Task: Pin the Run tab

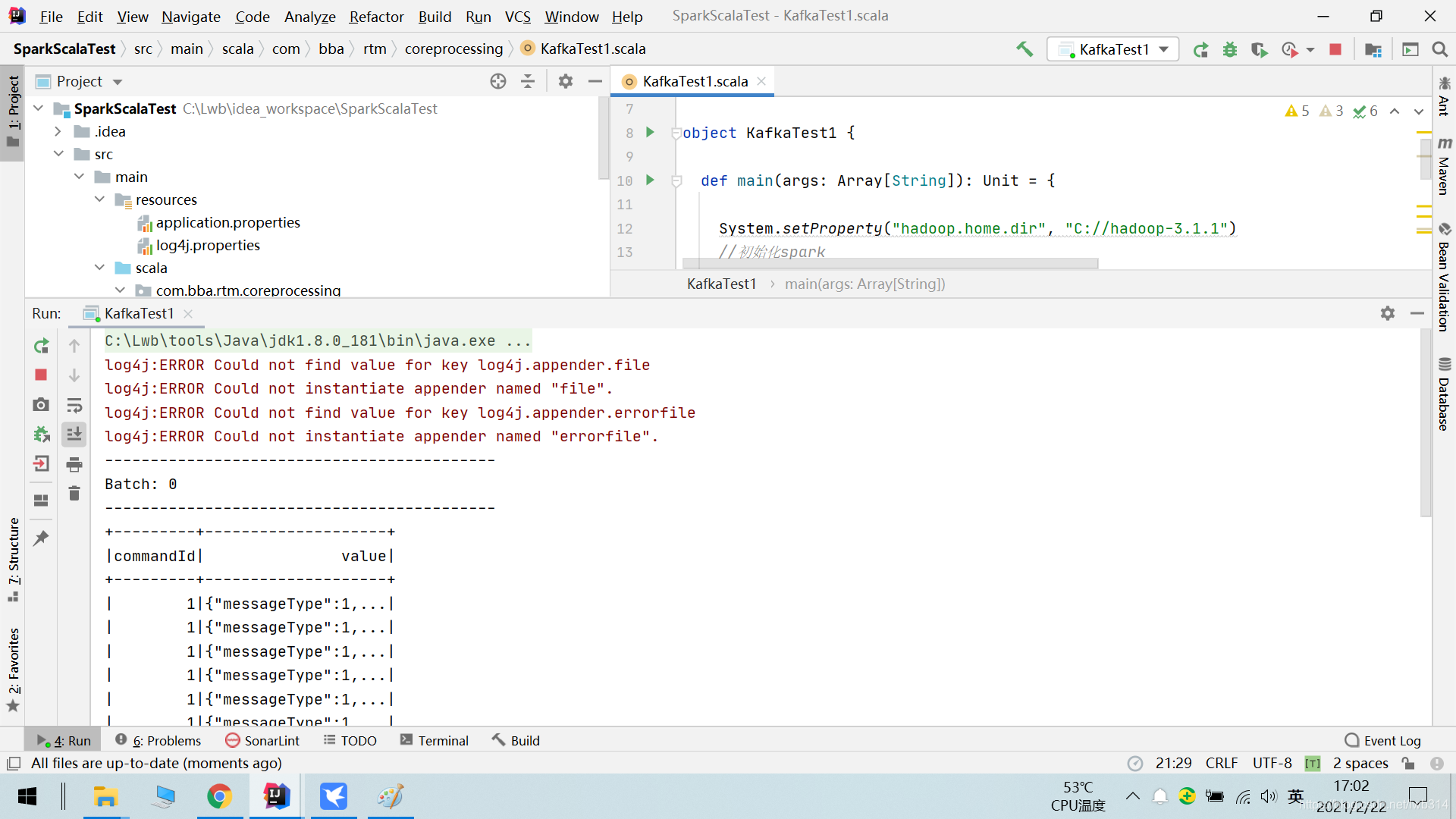Action: [42, 538]
